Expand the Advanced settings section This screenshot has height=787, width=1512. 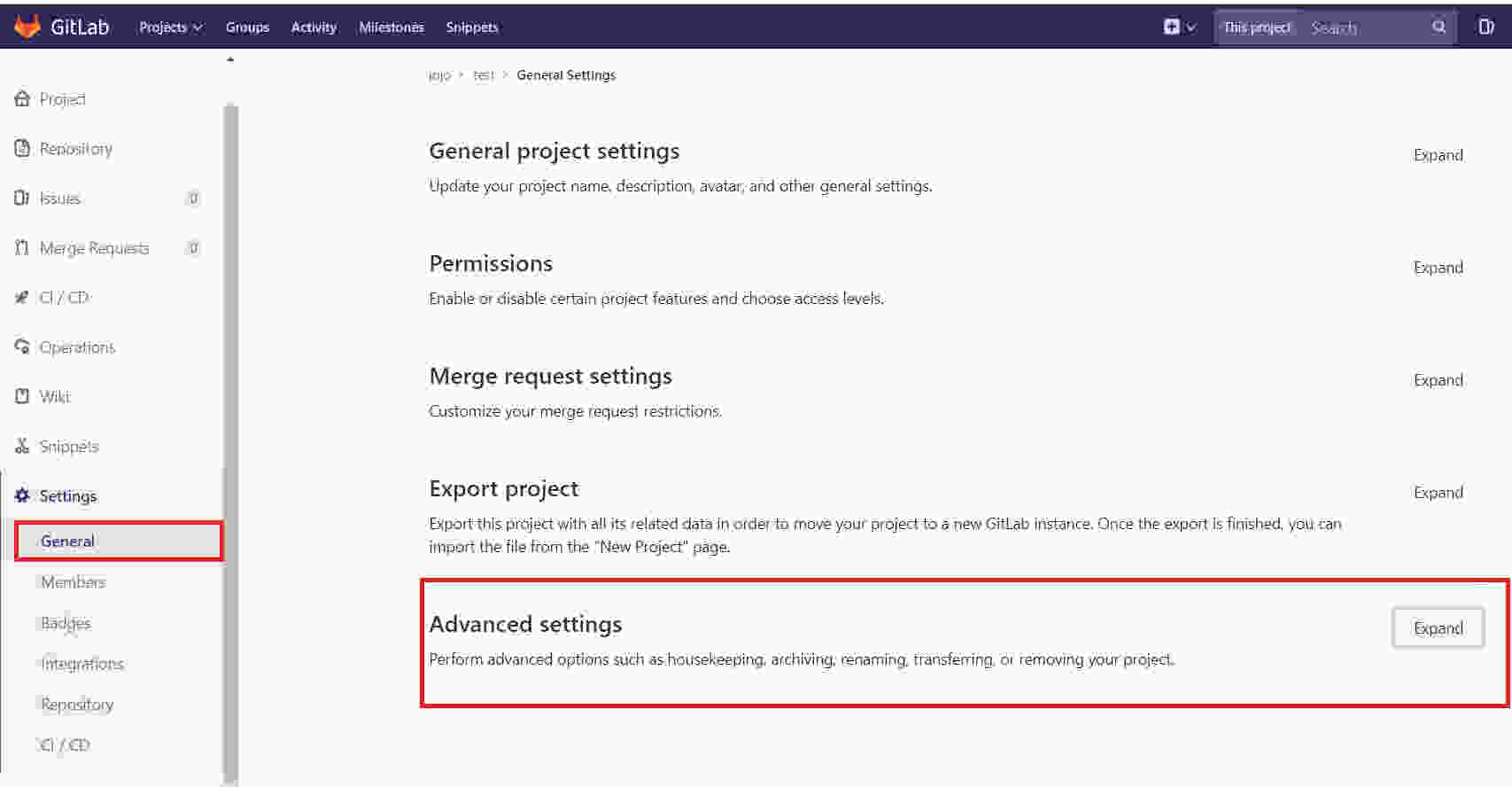pyautogui.click(x=1438, y=628)
